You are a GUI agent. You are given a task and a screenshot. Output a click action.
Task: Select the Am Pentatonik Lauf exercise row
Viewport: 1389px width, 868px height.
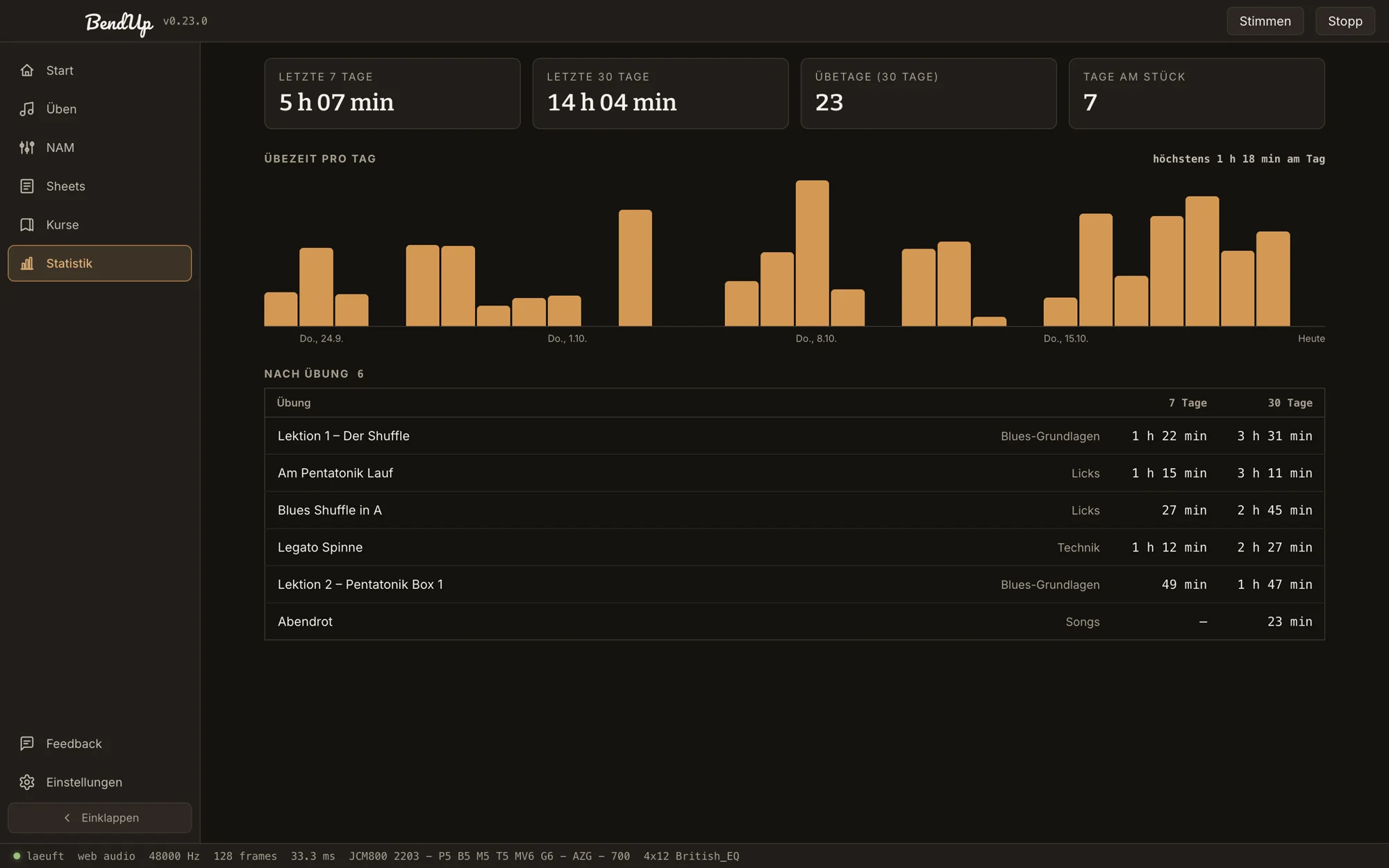795,473
